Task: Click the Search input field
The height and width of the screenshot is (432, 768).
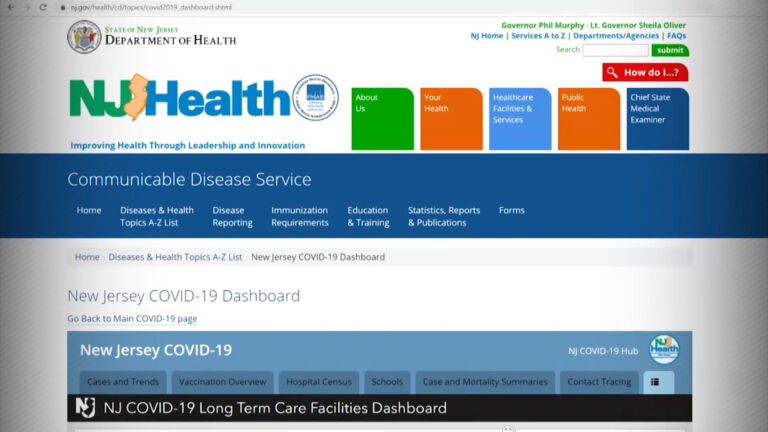Action: coord(615,50)
